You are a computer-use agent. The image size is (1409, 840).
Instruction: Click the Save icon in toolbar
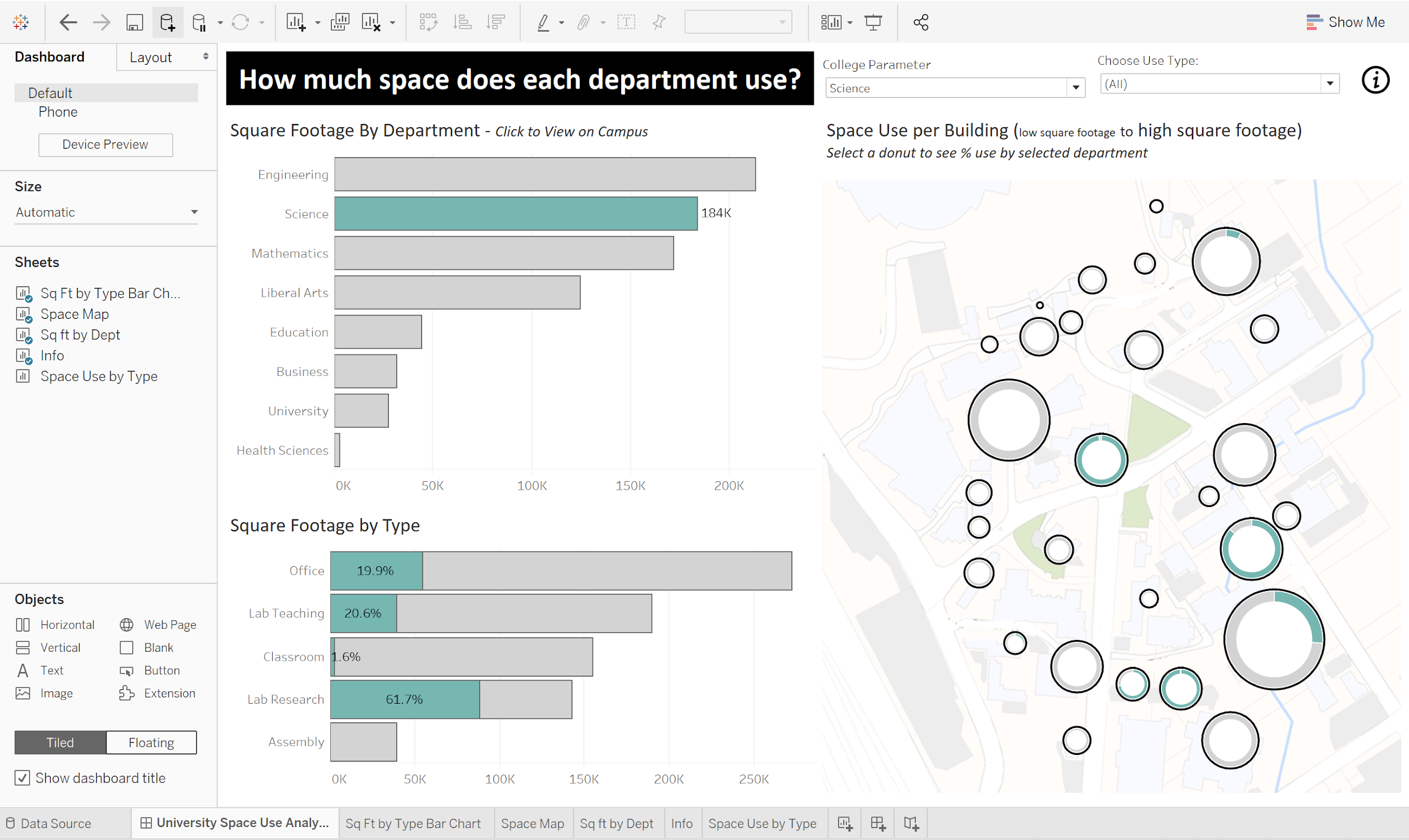coord(134,23)
